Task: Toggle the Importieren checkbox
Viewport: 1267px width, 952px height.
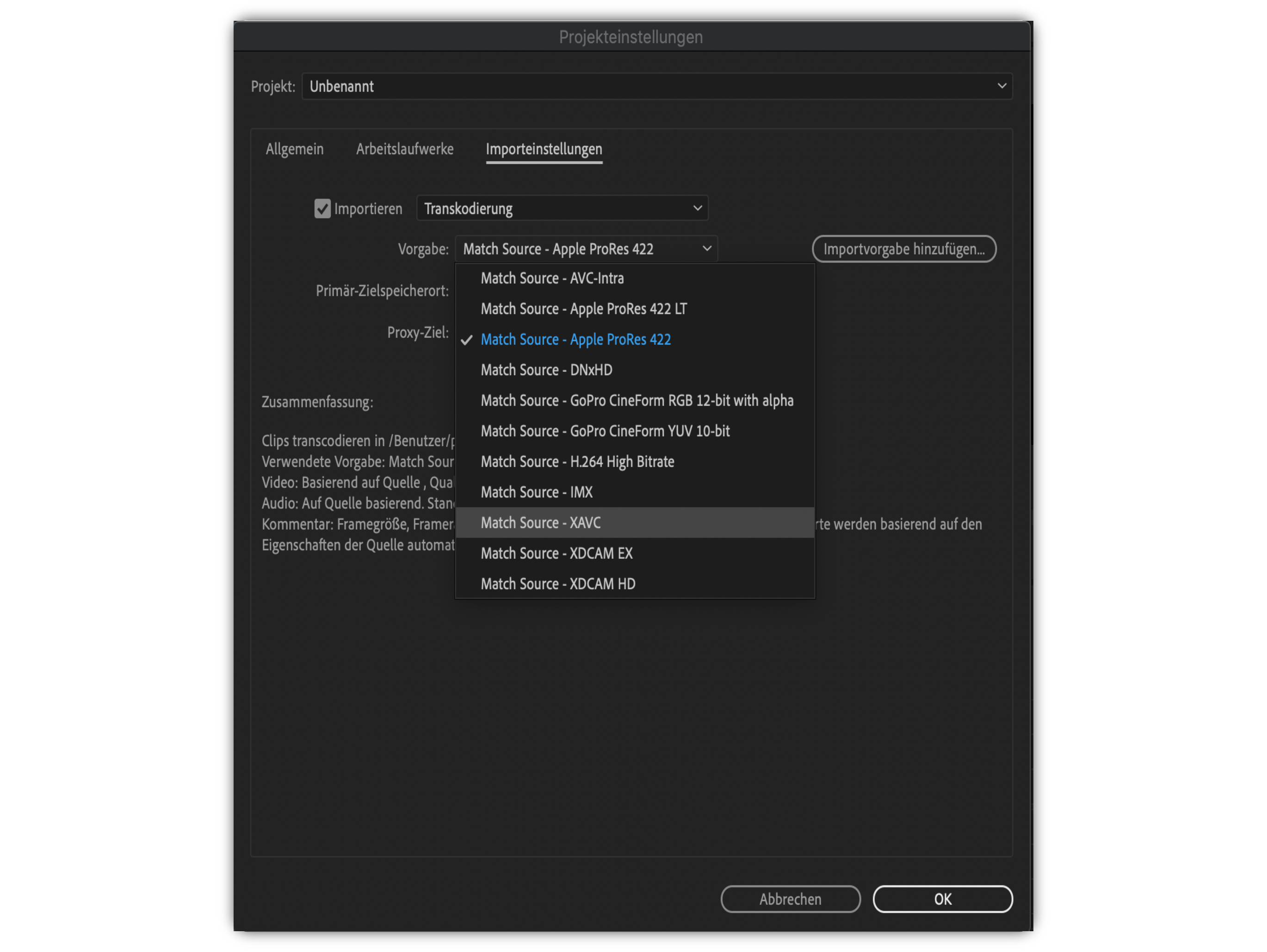Action: (x=322, y=209)
